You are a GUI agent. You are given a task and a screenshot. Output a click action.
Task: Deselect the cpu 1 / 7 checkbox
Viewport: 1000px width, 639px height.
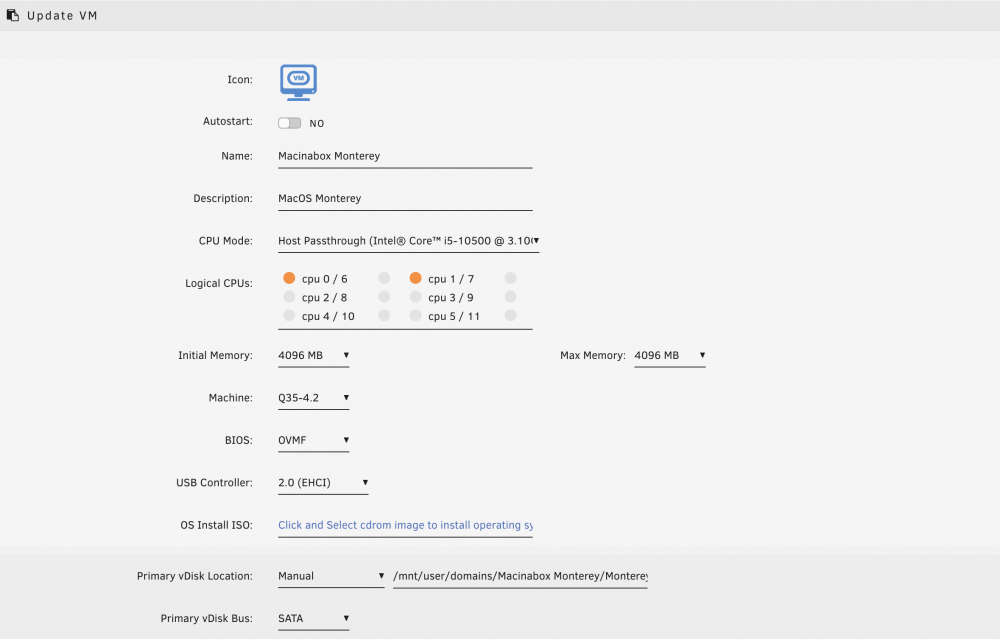click(415, 278)
